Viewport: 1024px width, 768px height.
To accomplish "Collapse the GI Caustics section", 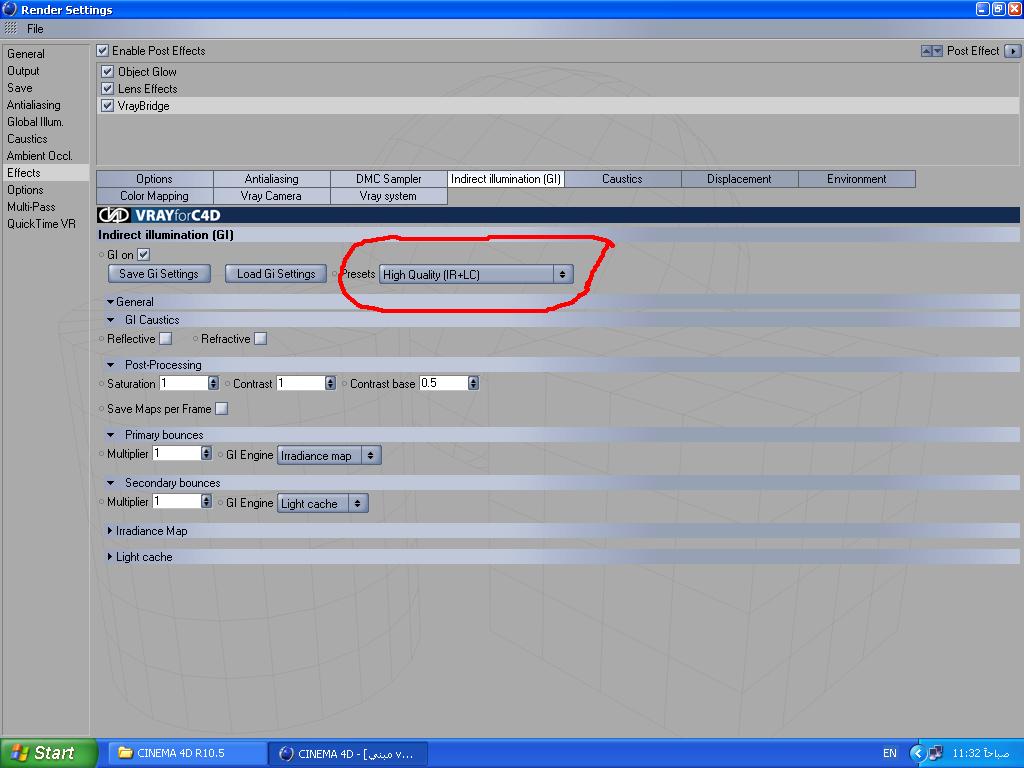I will tap(110, 320).
